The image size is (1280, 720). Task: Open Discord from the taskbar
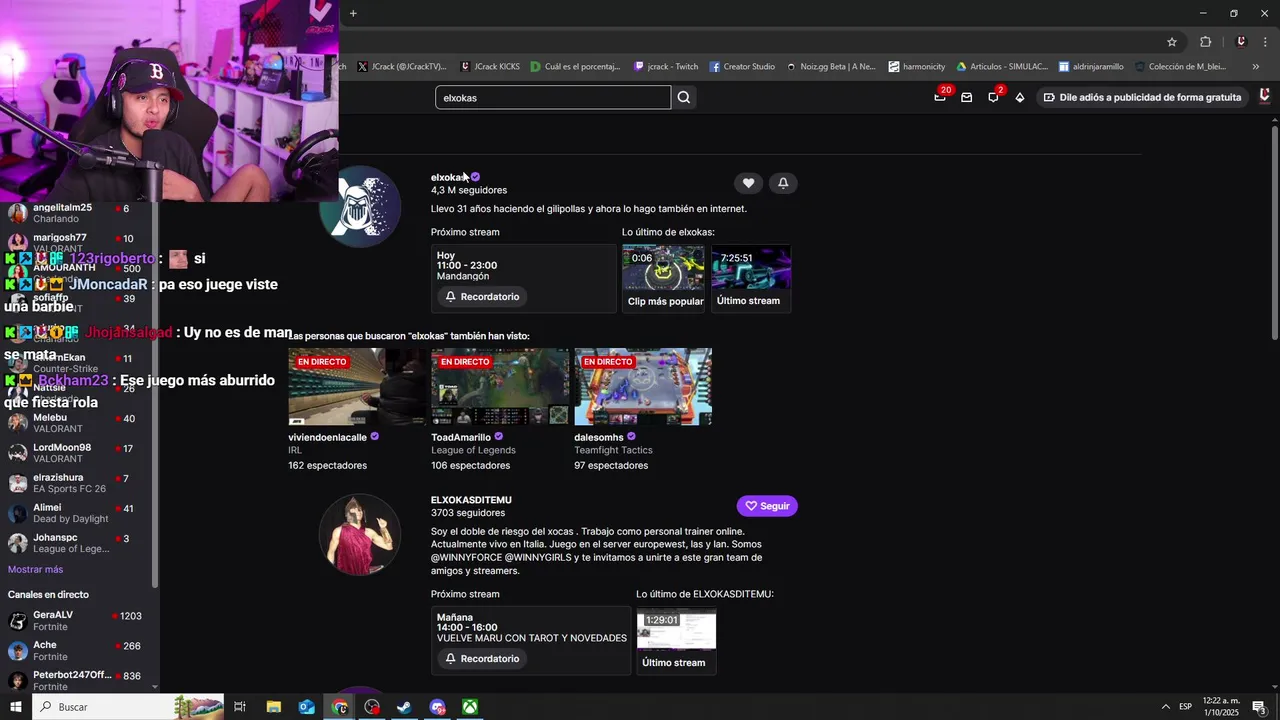437,707
